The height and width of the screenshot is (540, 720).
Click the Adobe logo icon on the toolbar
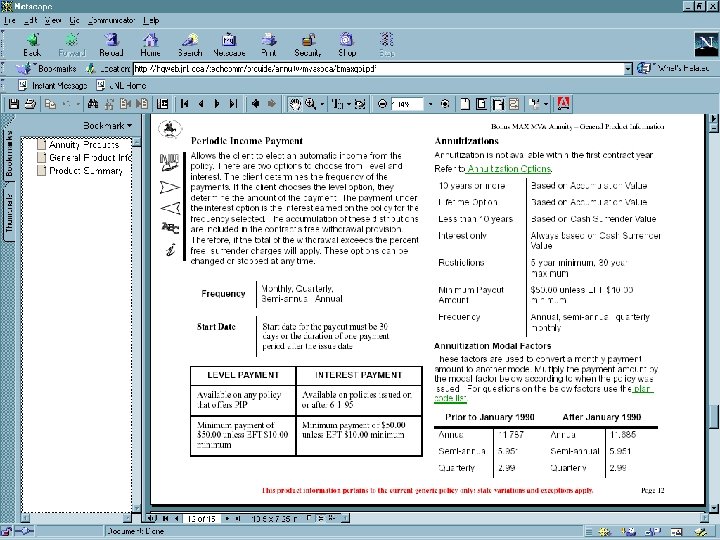point(564,104)
